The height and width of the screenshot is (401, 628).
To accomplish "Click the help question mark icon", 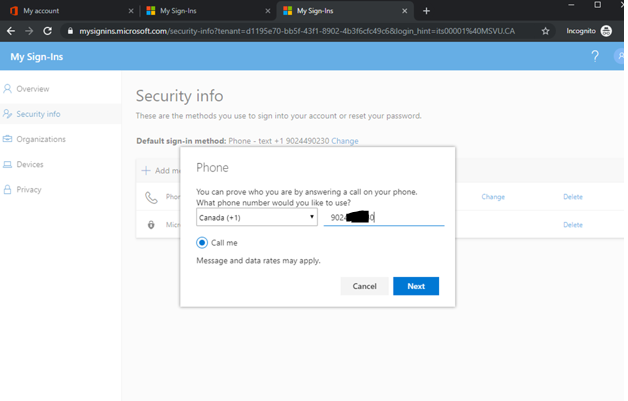I will pyautogui.click(x=595, y=56).
